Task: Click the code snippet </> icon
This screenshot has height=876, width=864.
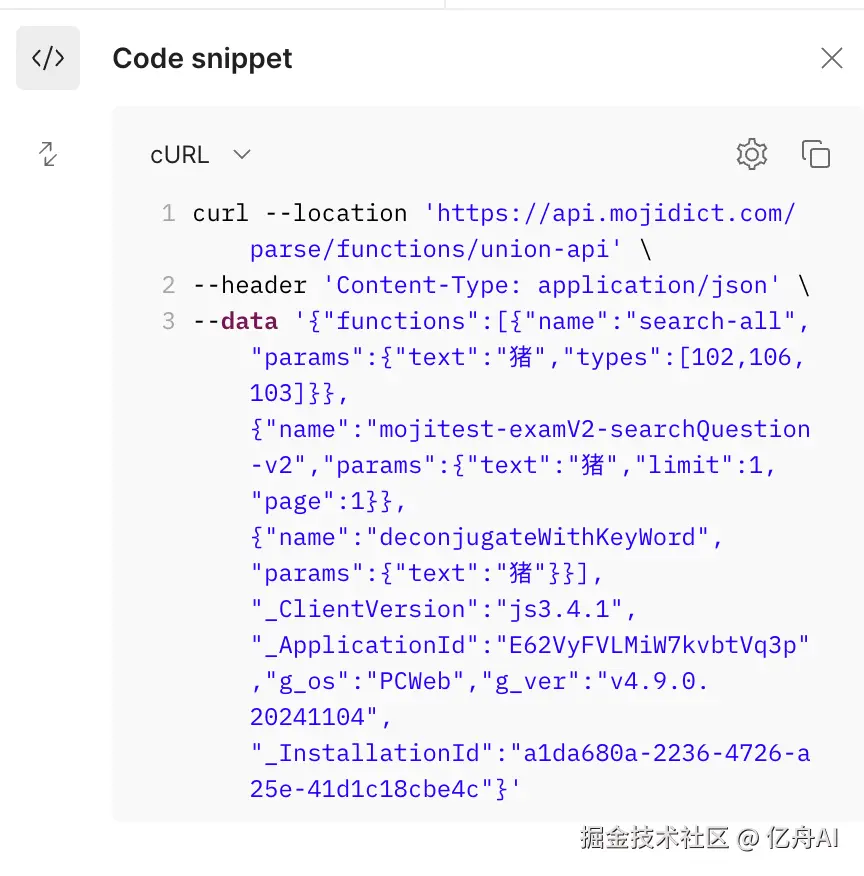Action: click(48, 58)
